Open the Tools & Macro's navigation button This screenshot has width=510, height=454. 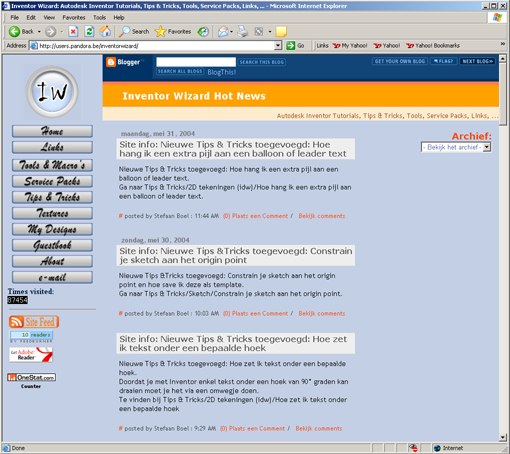click(x=52, y=165)
